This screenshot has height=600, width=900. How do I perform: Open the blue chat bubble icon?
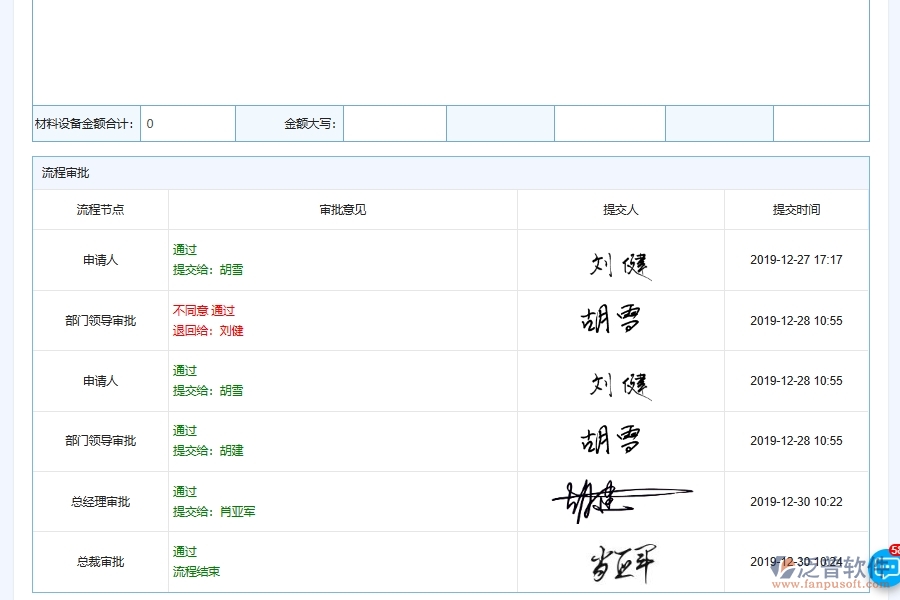pos(882,566)
